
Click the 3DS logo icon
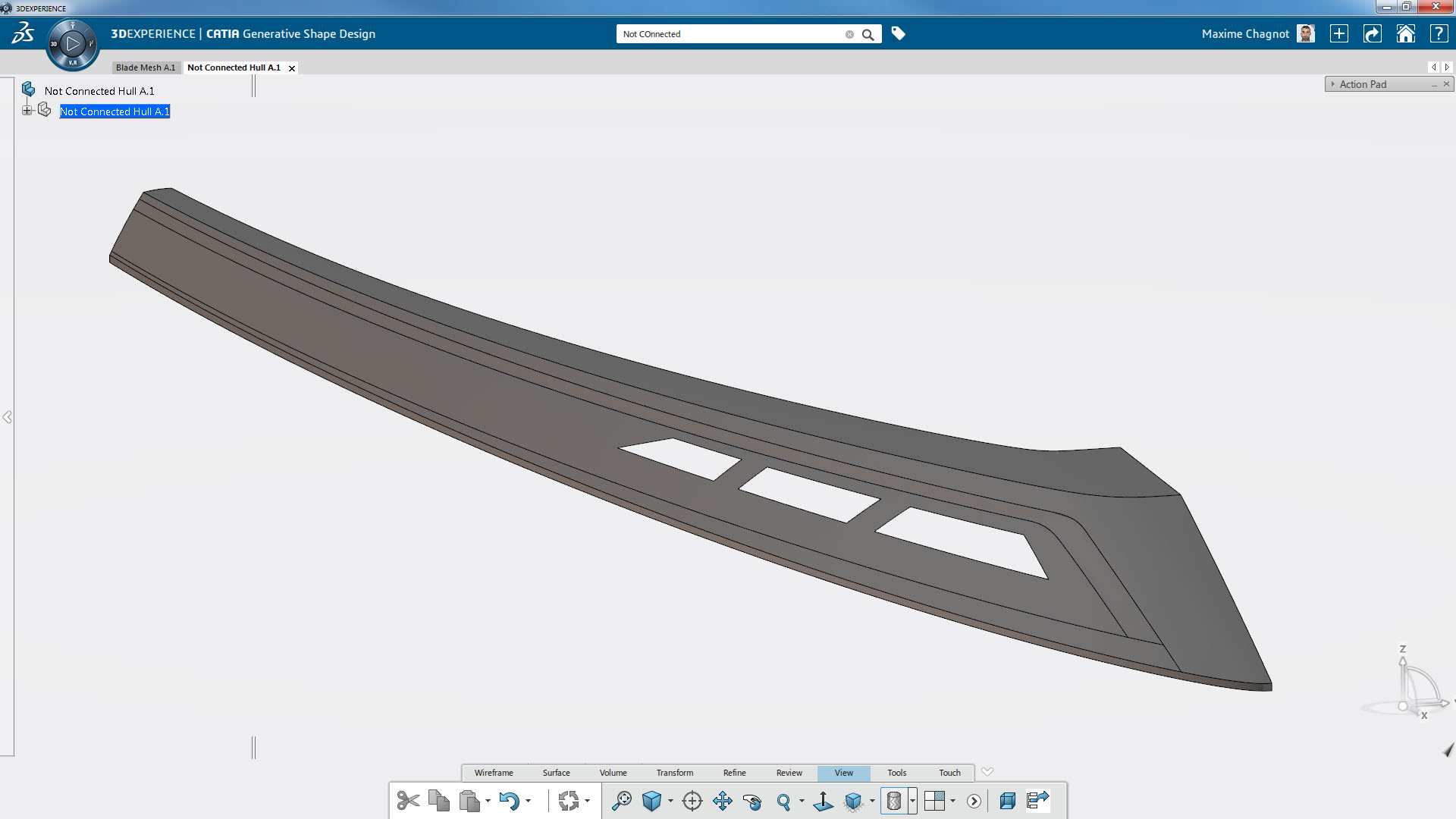(23, 33)
